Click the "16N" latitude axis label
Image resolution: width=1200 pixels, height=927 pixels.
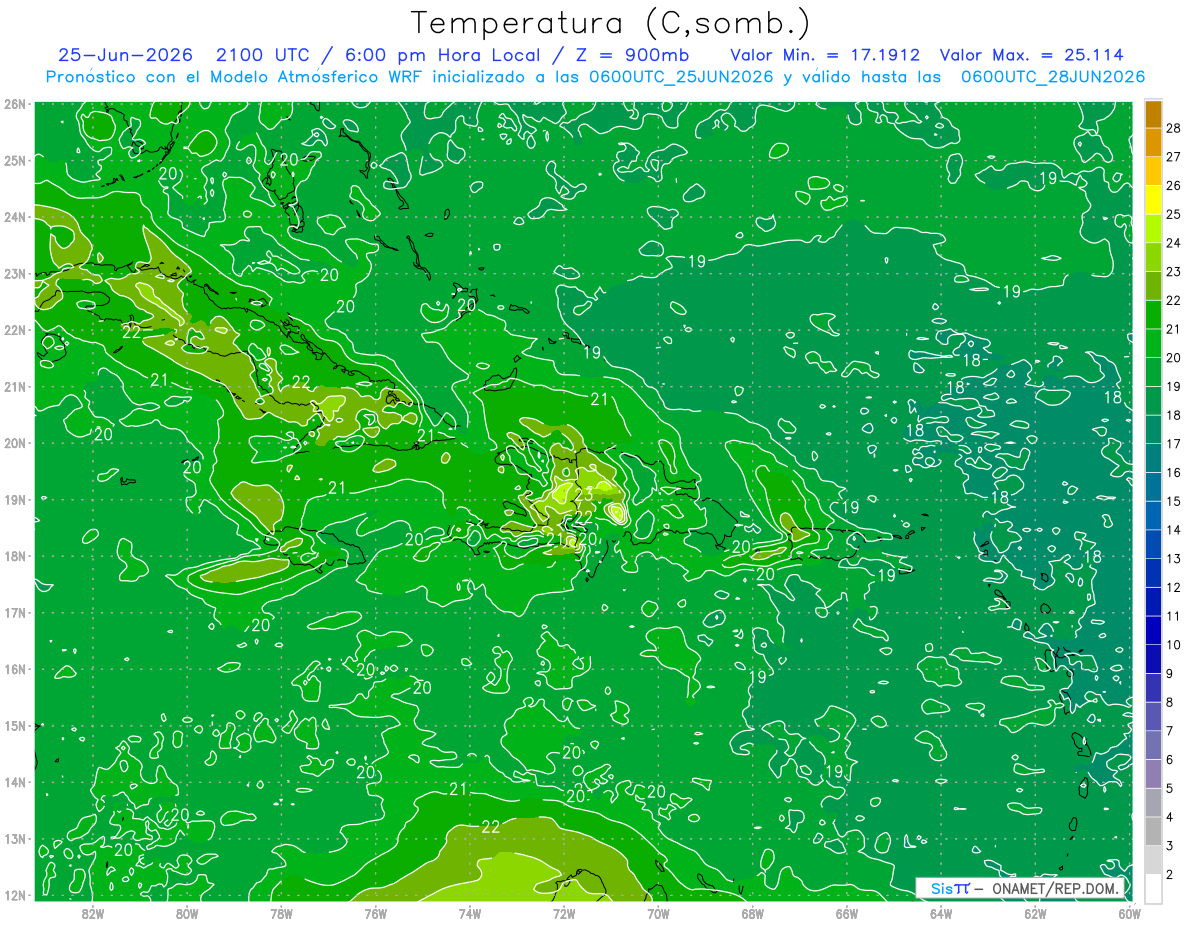click(x=15, y=669)
